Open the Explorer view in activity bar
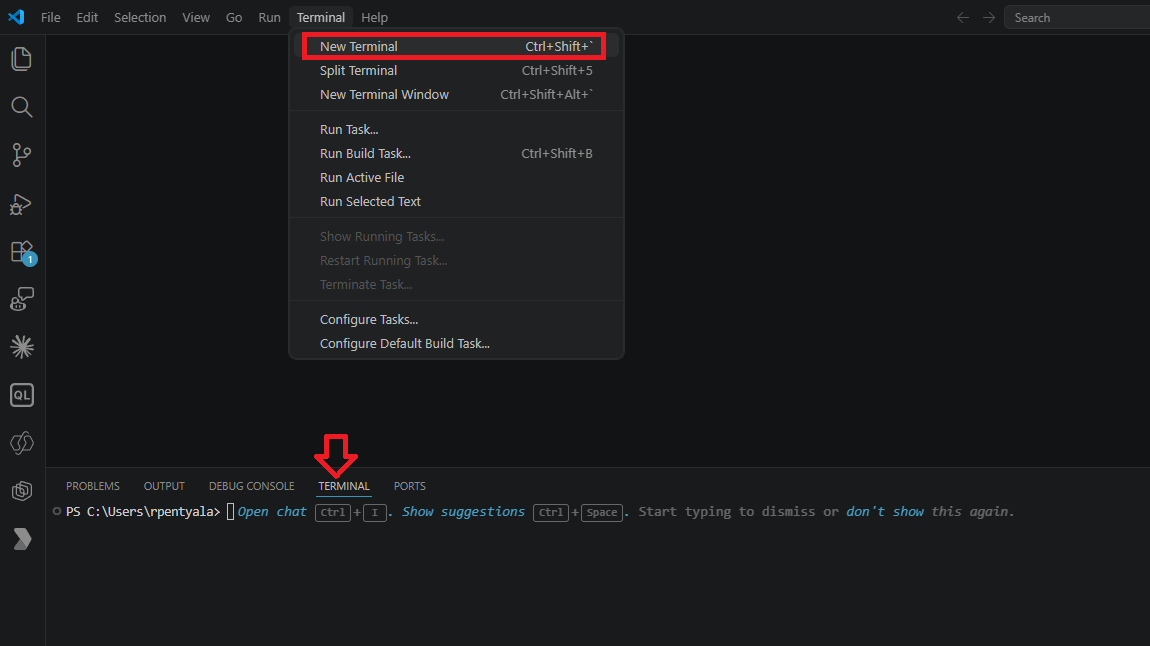This screenshot has width=1150, height=646. [22, 59]
